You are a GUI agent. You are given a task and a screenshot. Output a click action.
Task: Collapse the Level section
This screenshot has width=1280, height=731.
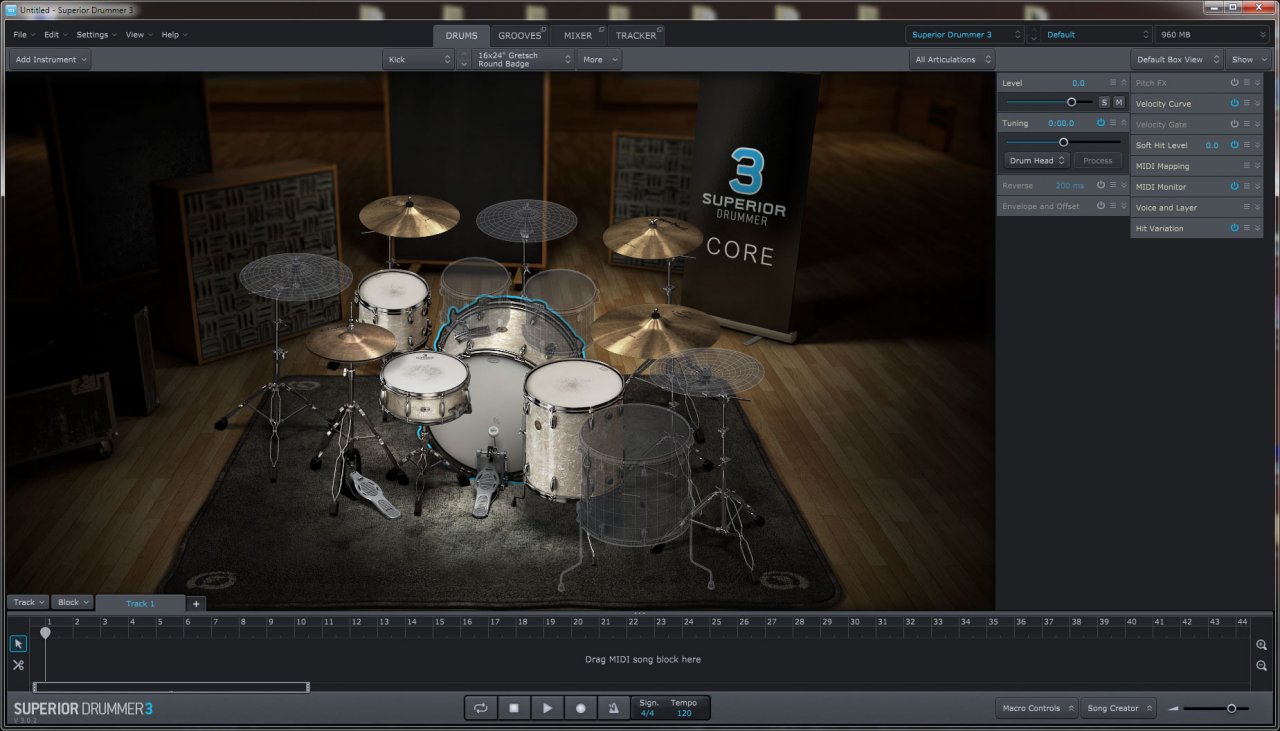pyautogui.click(x=1124, y=83)
